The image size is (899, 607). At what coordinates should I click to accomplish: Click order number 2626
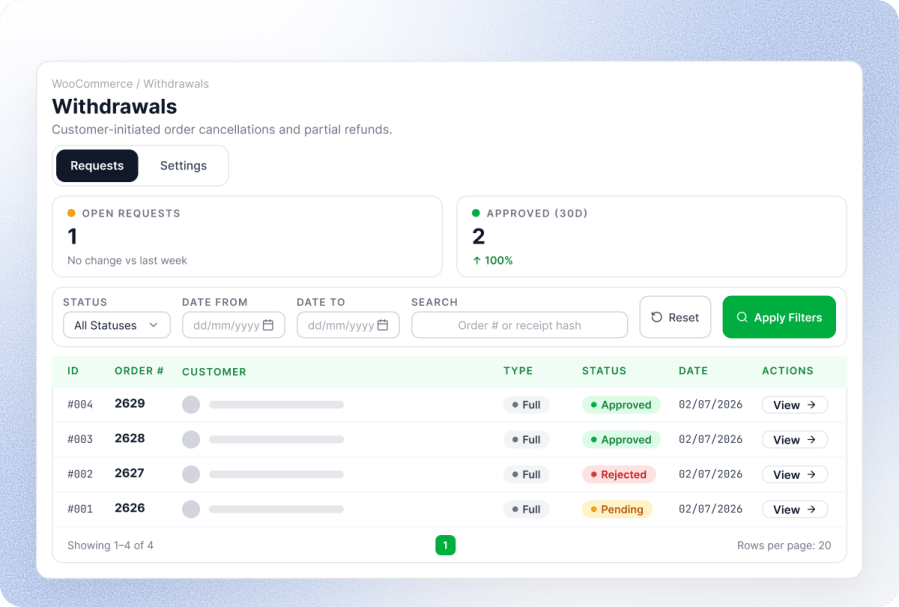130,508
